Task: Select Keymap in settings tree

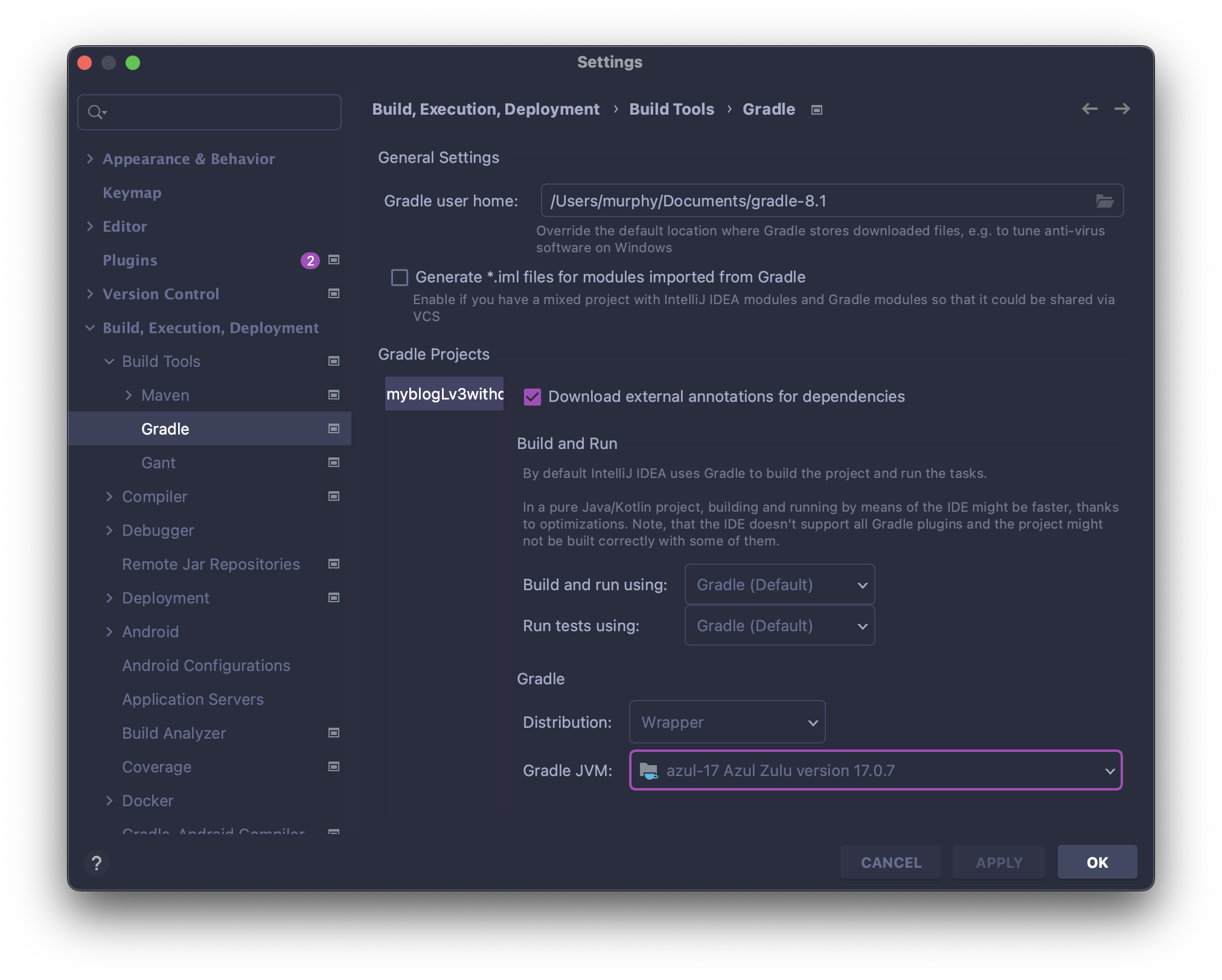Action: coord(132,193)
